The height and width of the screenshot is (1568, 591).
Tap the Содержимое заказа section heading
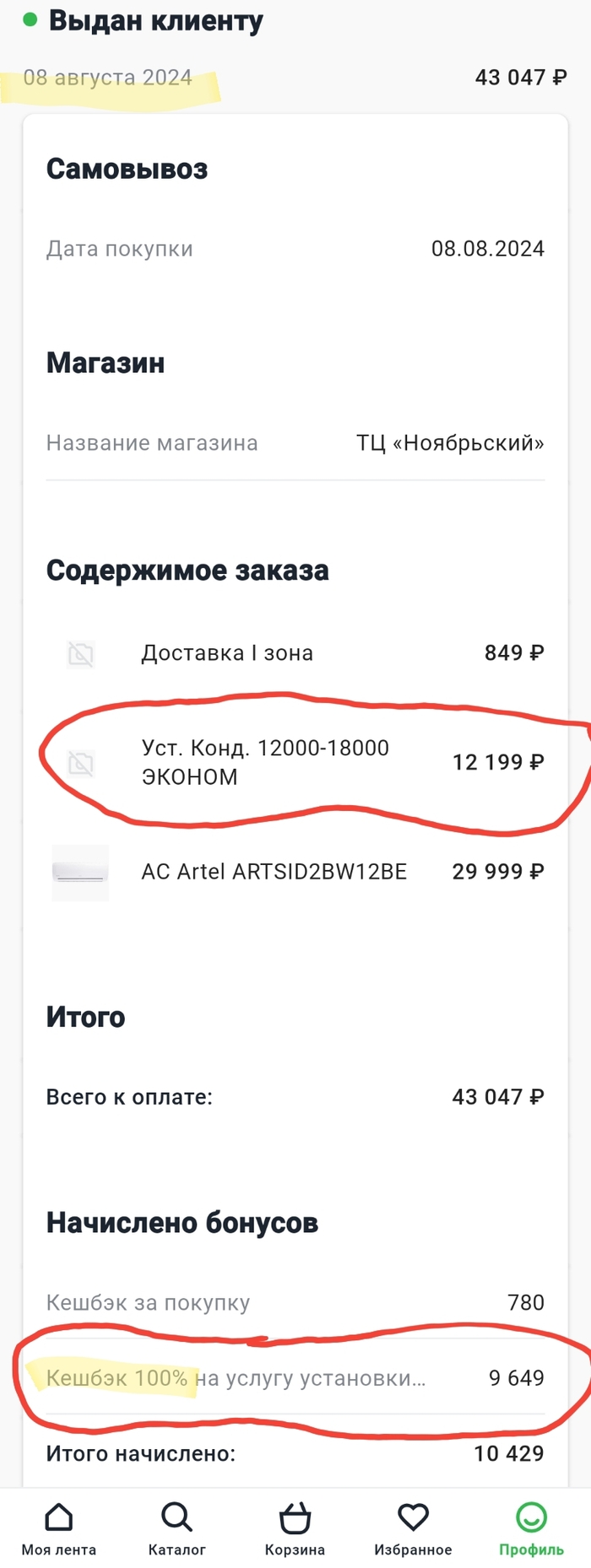pyautogui.click(x=187, y=570)
